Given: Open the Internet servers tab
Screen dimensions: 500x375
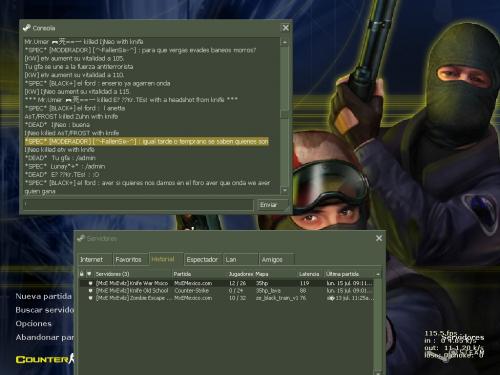Looking at the screenshot, I should [x=91, y=259].
